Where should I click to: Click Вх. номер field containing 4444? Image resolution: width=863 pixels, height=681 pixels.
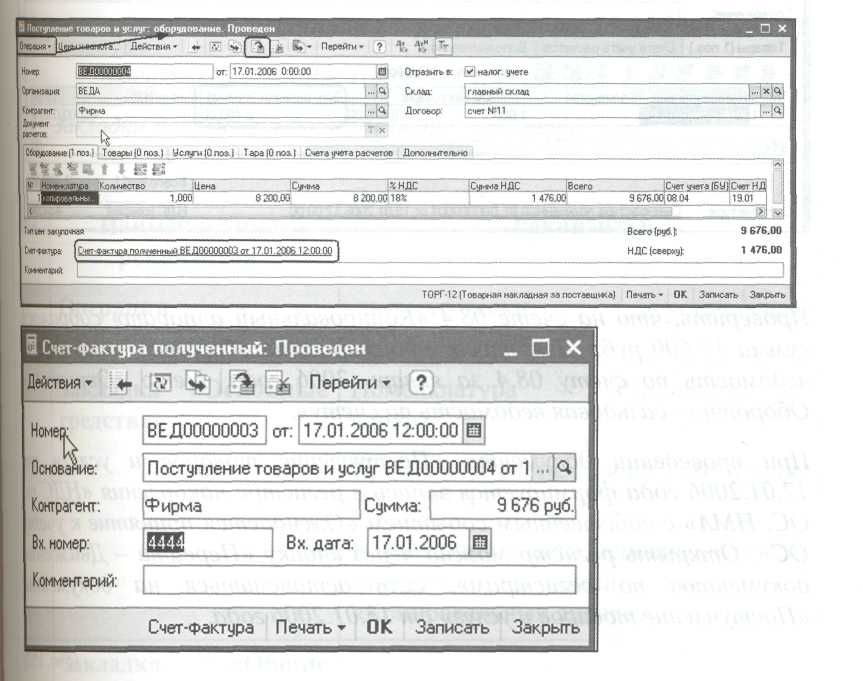point(207,543)
